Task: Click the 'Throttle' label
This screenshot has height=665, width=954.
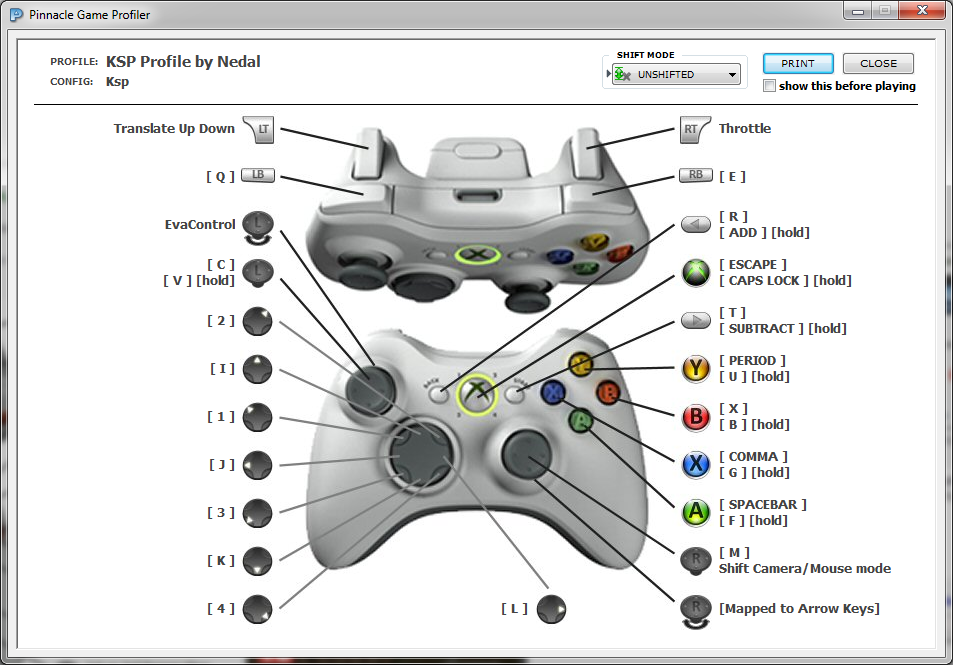Action: pos(745,128)
